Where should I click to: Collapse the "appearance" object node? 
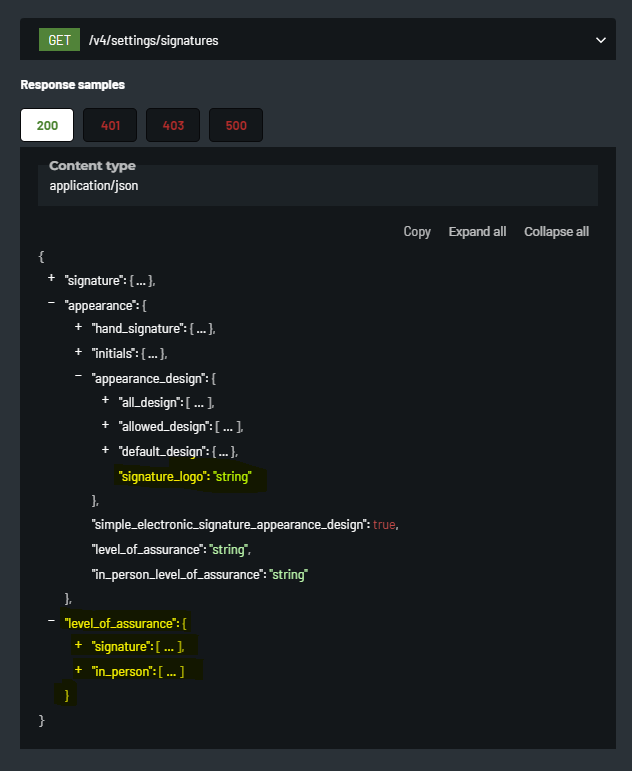point(51,303)
